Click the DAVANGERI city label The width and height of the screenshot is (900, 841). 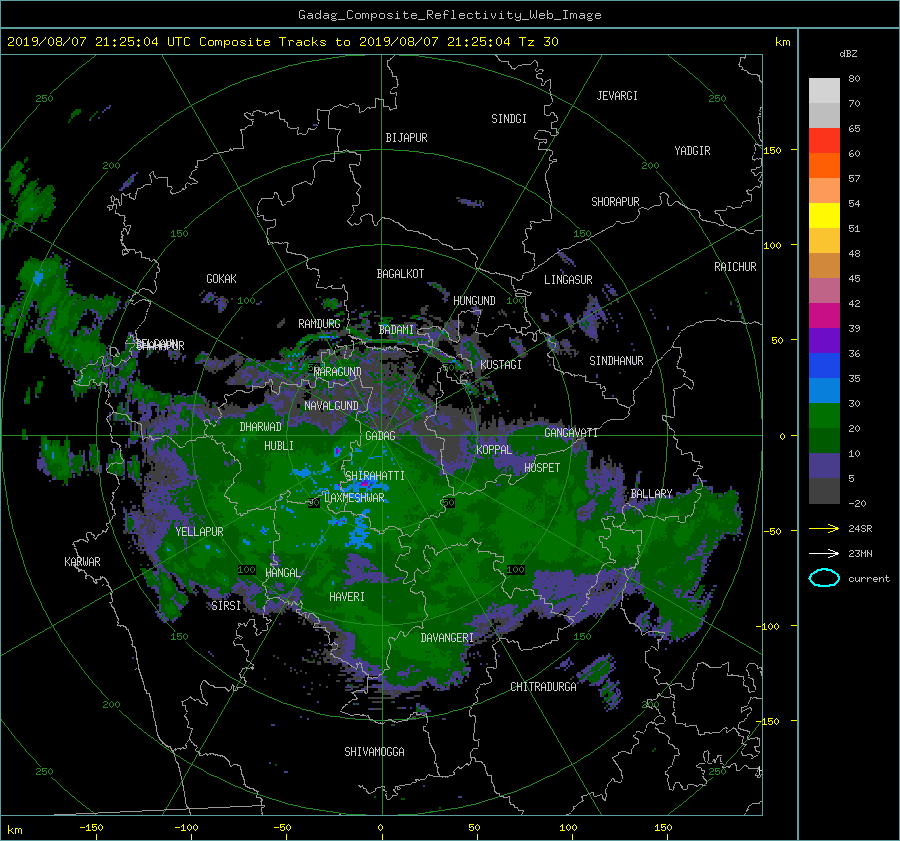pyautogui.click(x=447, y=638)
